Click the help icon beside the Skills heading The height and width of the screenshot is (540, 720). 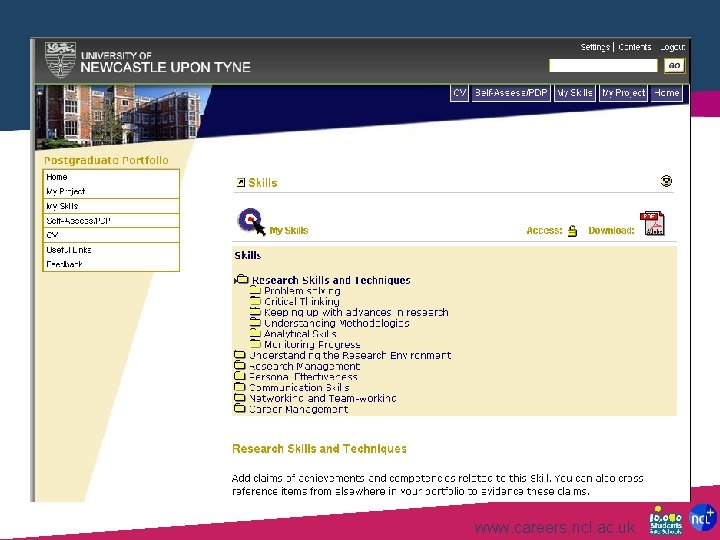pos(666,181)
